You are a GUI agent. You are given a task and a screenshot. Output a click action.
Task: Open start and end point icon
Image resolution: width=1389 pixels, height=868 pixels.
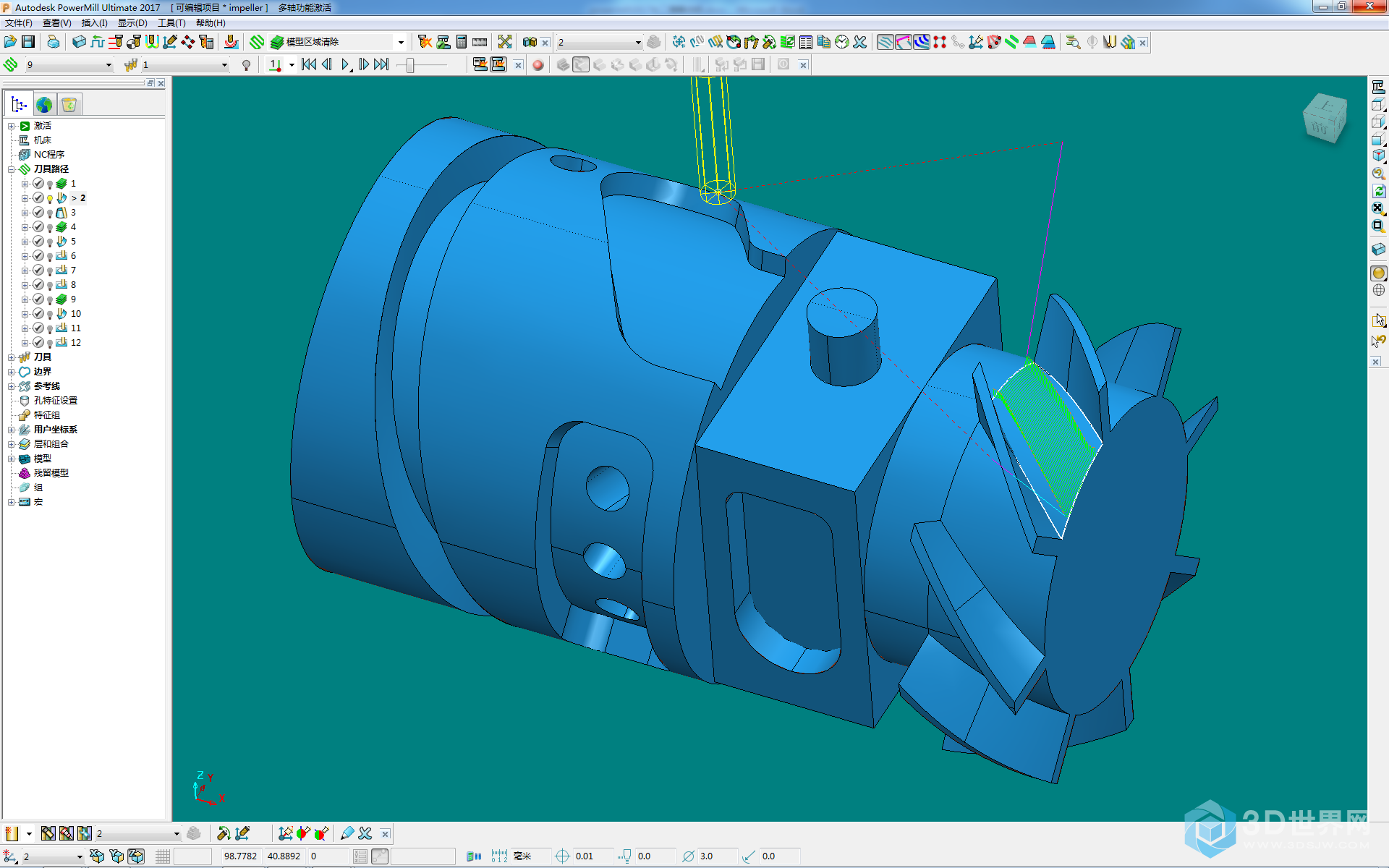click(x=134, y=42)
